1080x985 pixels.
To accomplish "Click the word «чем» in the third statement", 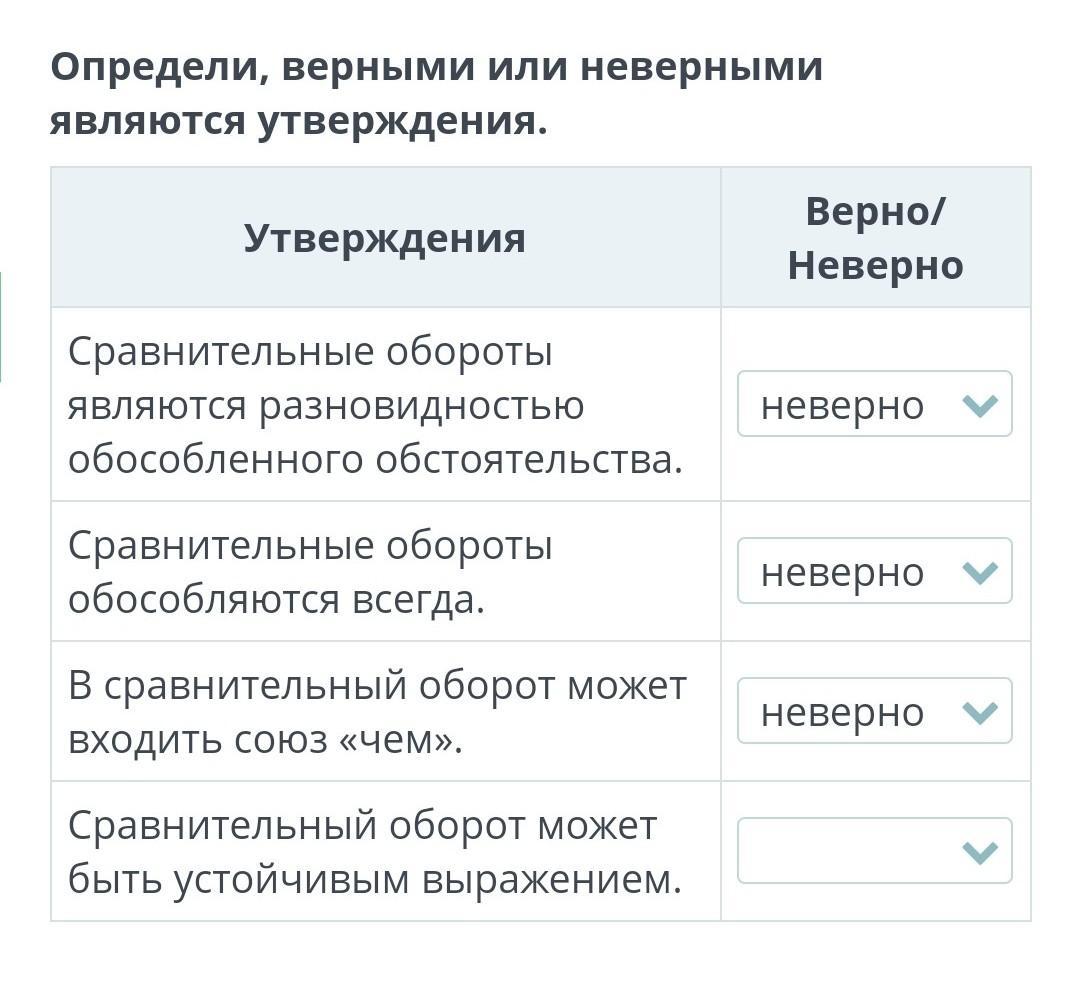I will click(x=397, y=740).
